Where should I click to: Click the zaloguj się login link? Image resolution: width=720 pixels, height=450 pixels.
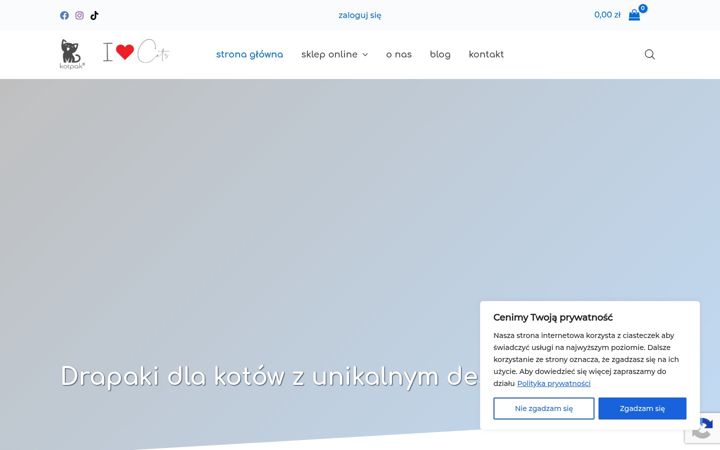(360, 15)
